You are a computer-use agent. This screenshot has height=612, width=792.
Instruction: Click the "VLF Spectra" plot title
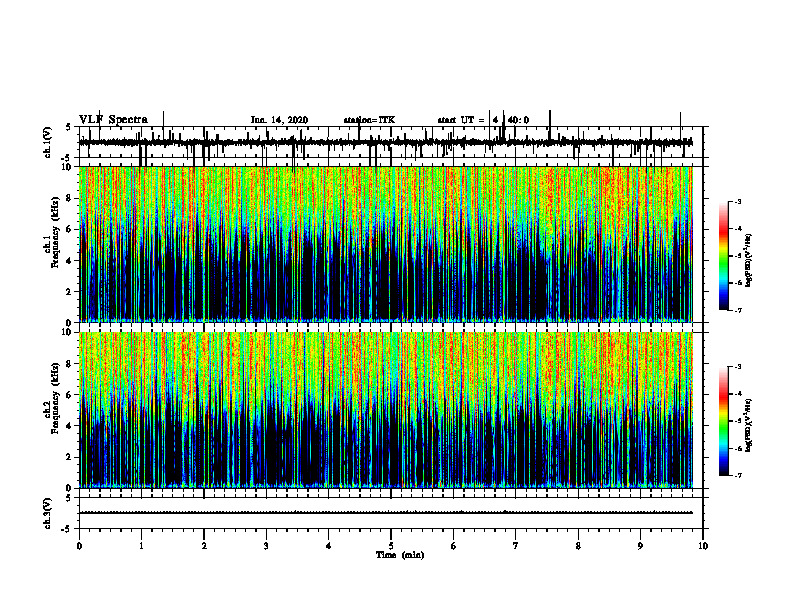coord(114,120)
